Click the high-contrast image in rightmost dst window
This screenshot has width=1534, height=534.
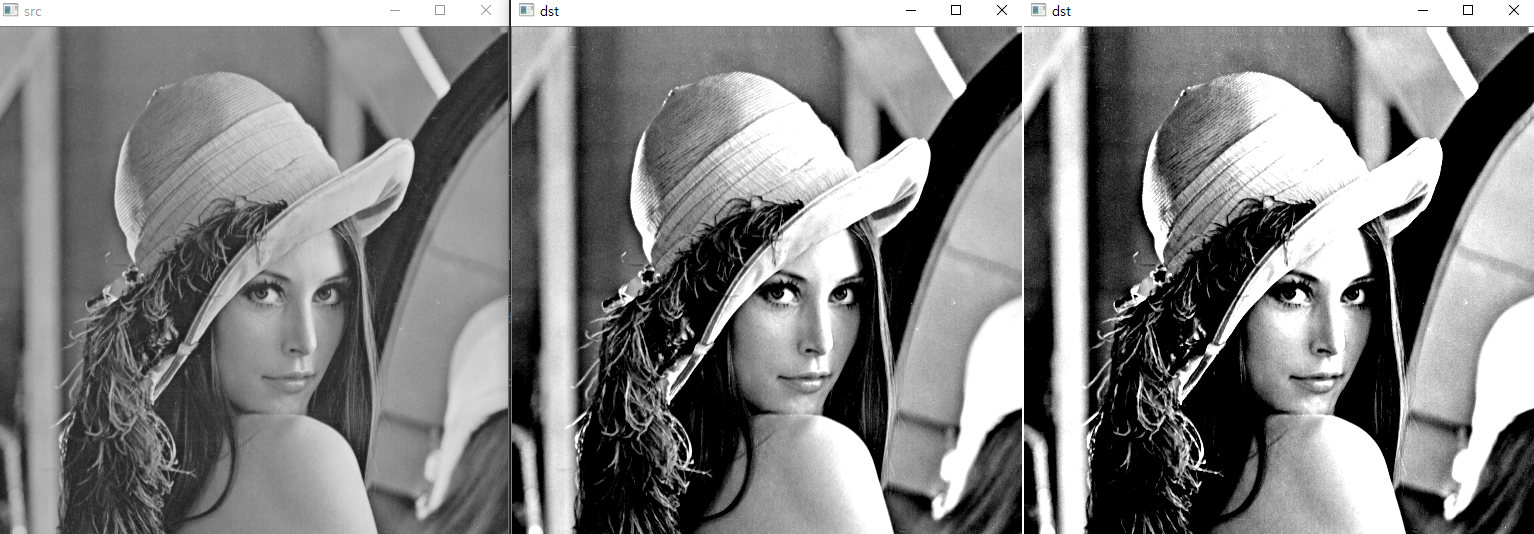point(1280,280)
